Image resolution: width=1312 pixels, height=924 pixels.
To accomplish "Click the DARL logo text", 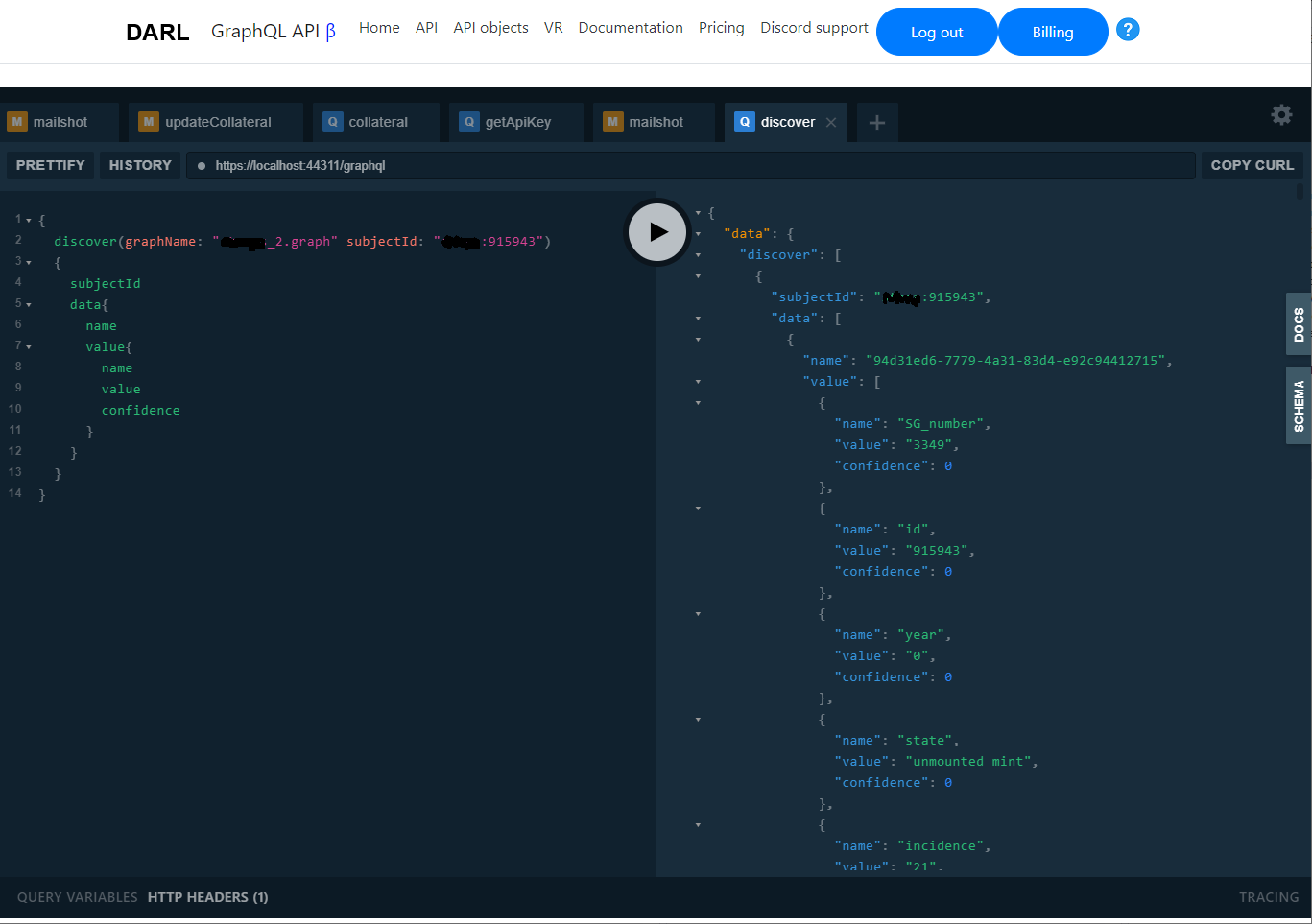I will [x=157, y=32].
